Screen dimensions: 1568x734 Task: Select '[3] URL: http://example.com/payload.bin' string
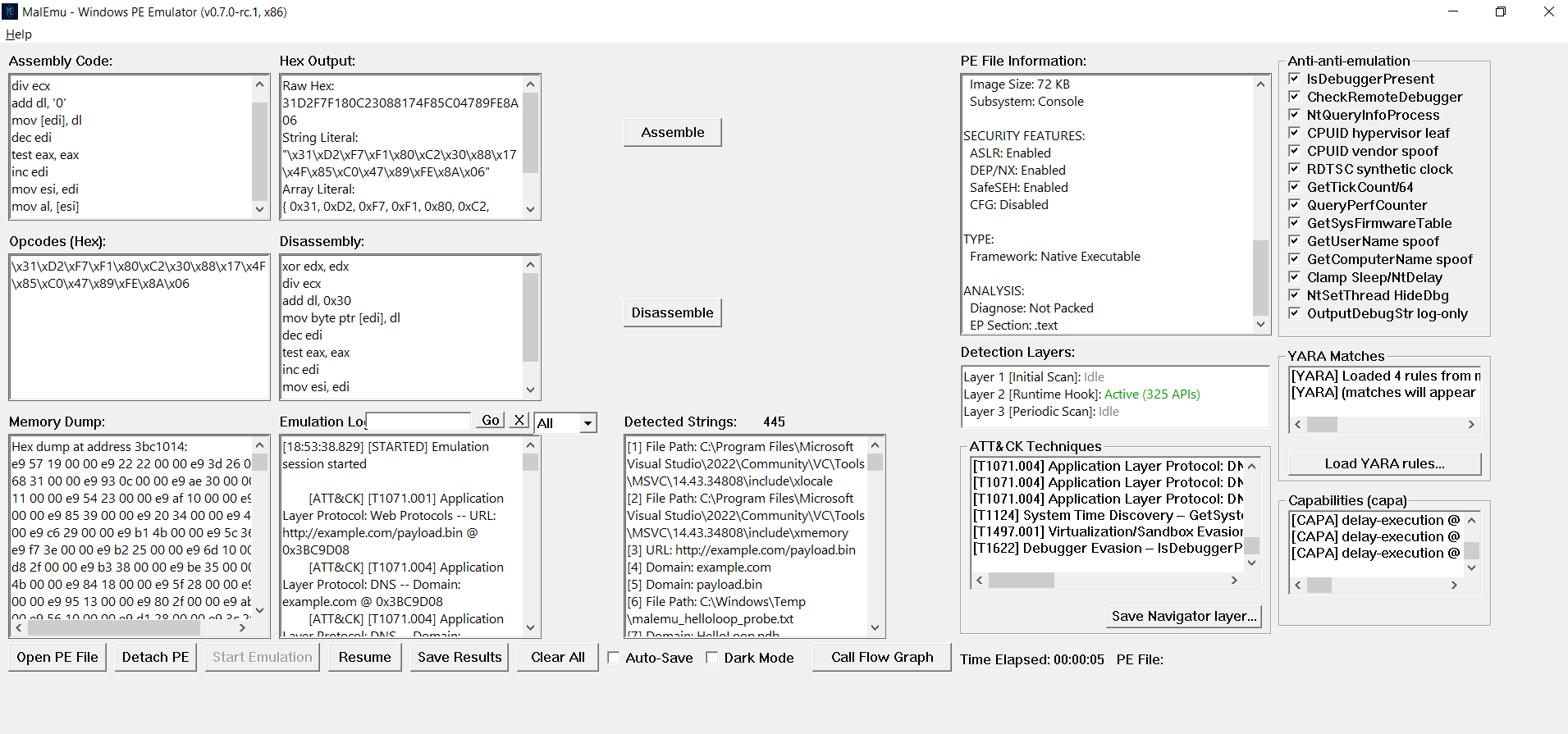click(x=742, y=550)
